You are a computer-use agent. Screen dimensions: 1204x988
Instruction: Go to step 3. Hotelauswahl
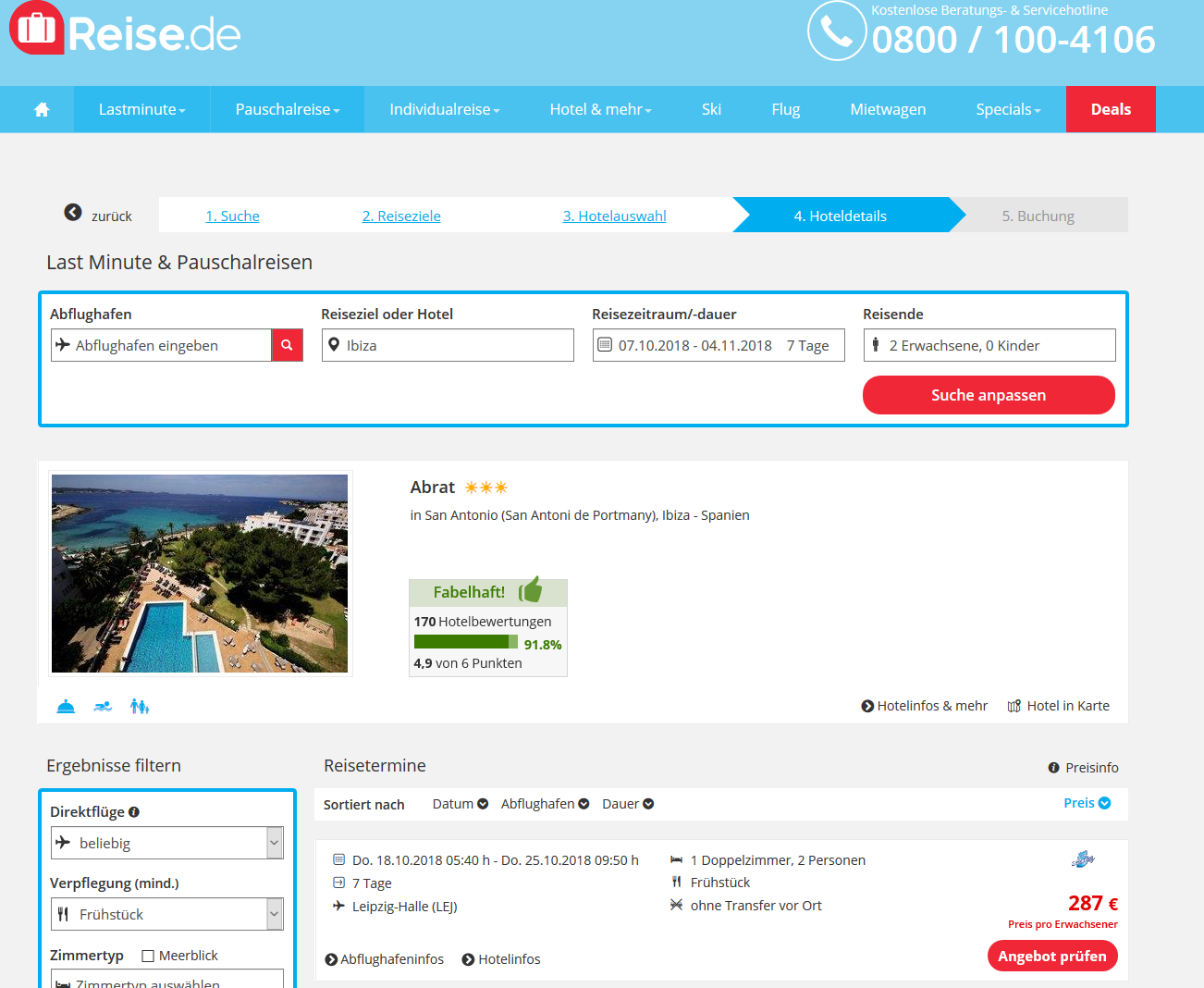coord(614,216)
